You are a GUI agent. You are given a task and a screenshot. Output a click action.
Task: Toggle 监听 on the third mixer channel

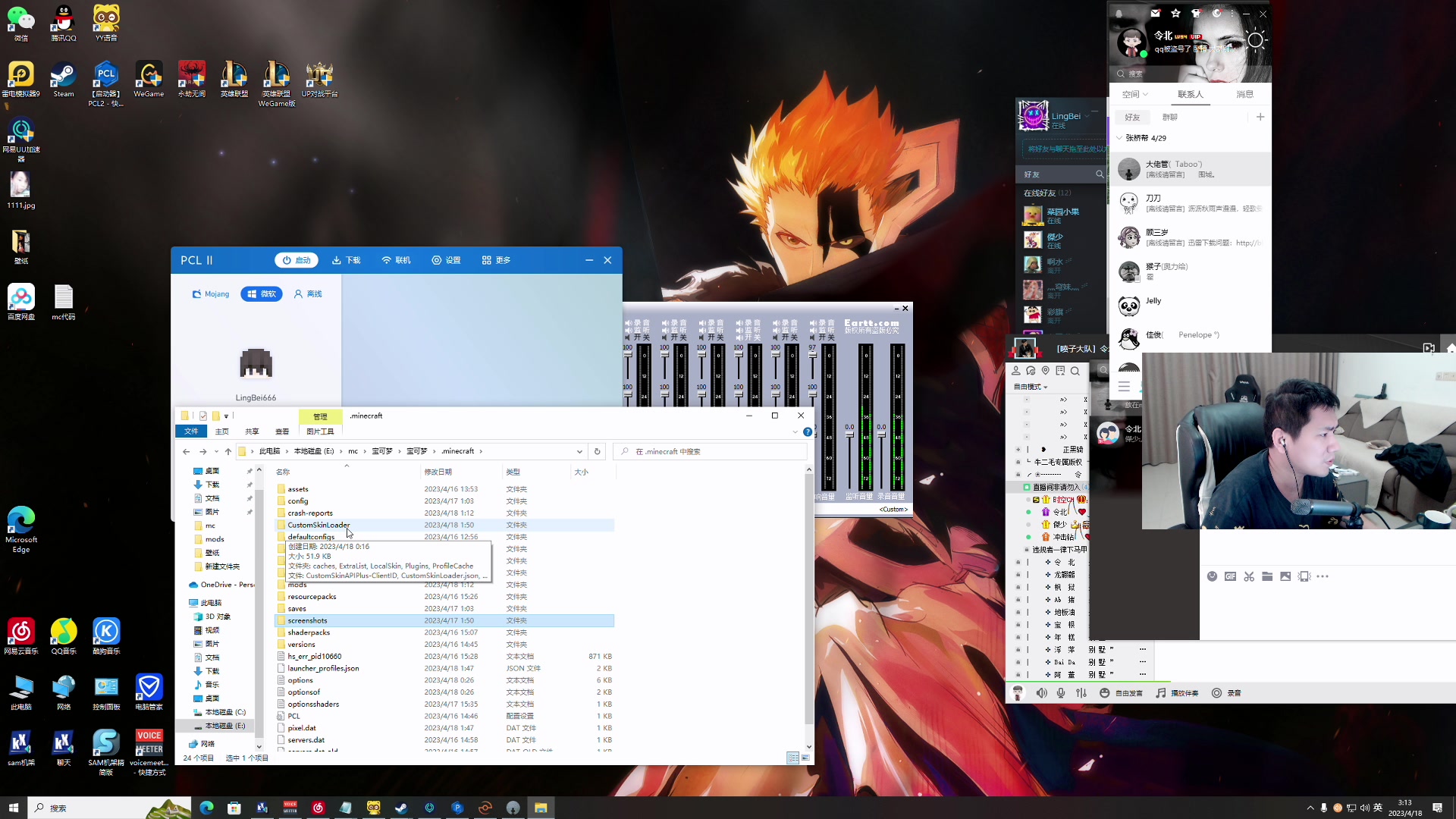click(x=711, y=330)
